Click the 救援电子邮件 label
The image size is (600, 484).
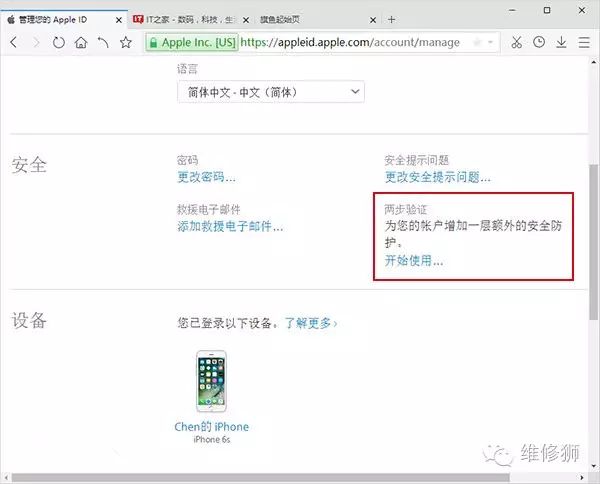(209, 210)
